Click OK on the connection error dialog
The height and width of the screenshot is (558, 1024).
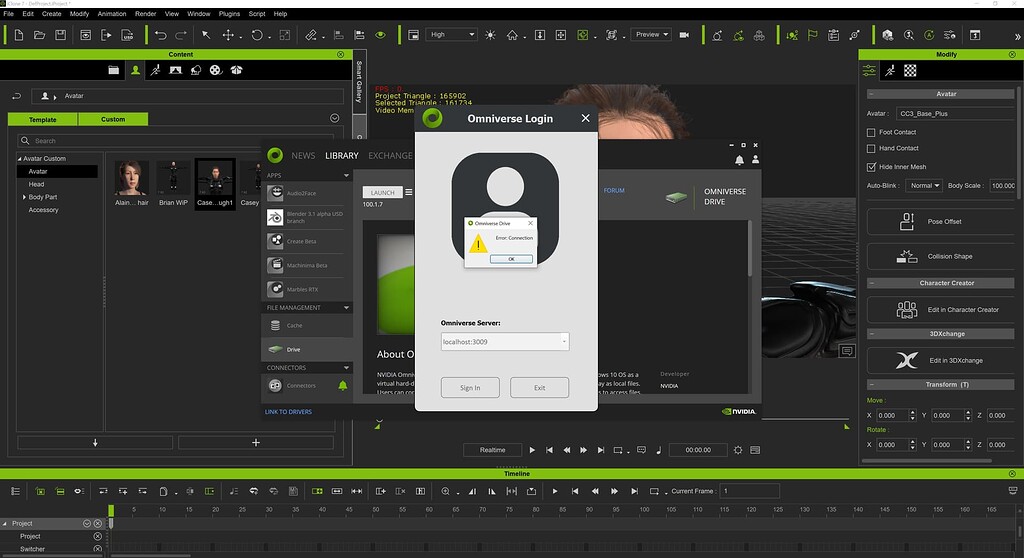511,258
